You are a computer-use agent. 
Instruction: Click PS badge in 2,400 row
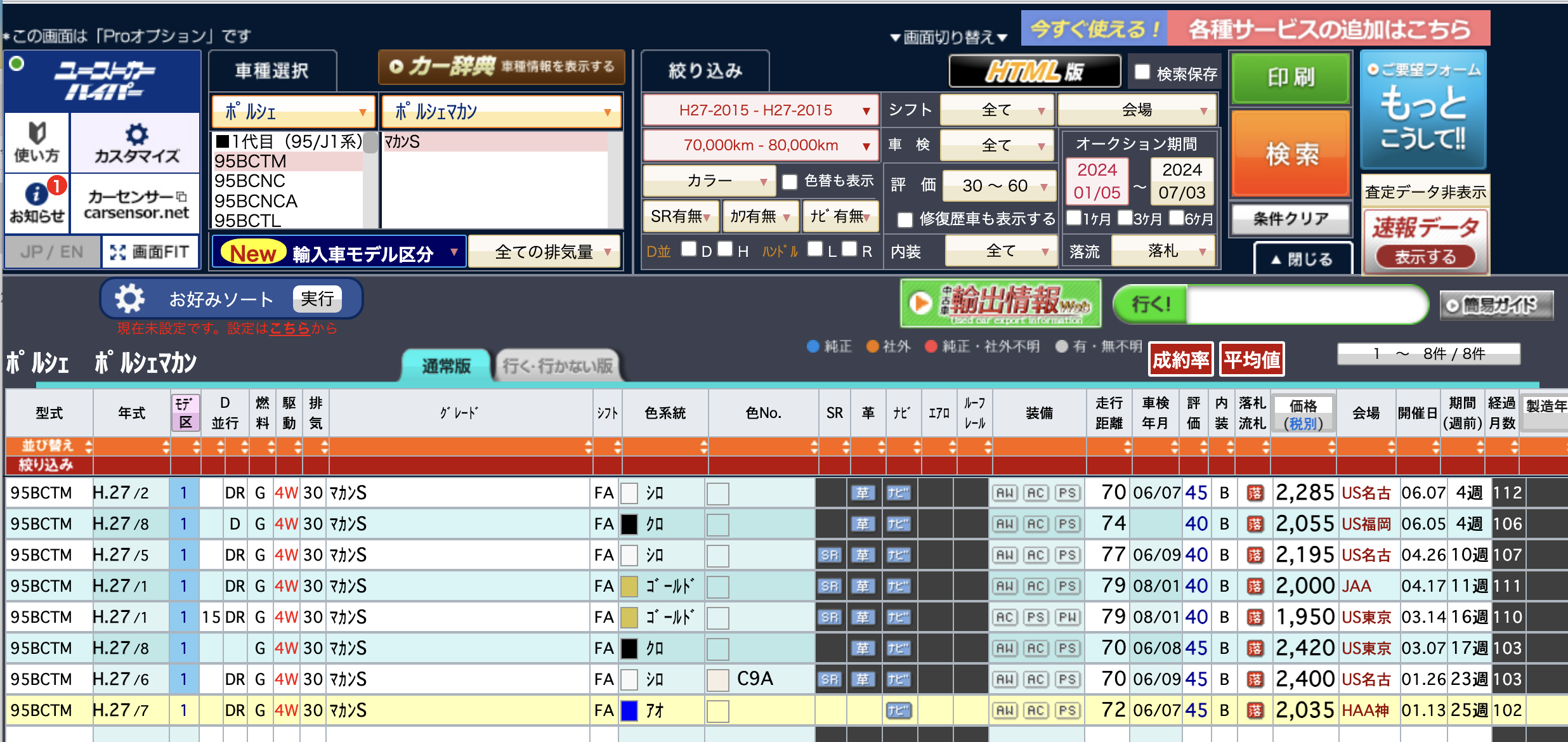tap(1068, 680)
